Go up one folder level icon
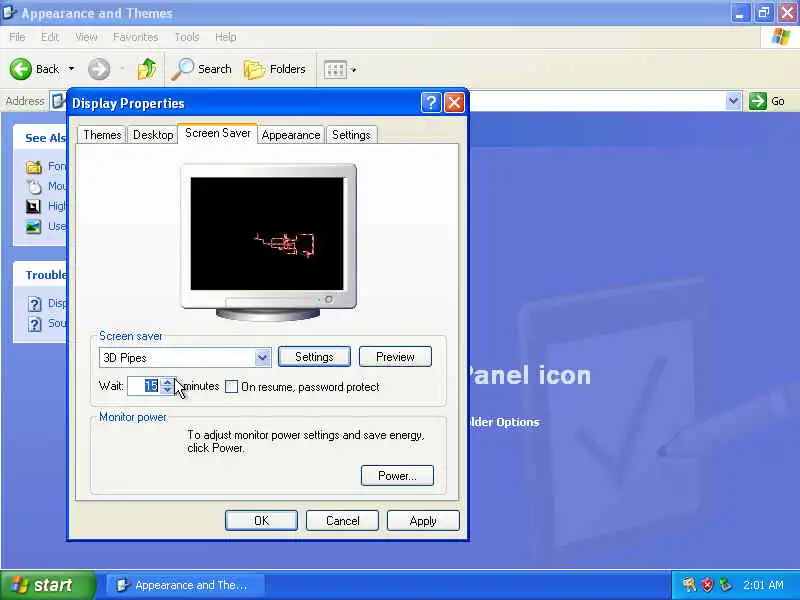Image resolution: width=800 pixels, height=600 pixels. point(146,69)
